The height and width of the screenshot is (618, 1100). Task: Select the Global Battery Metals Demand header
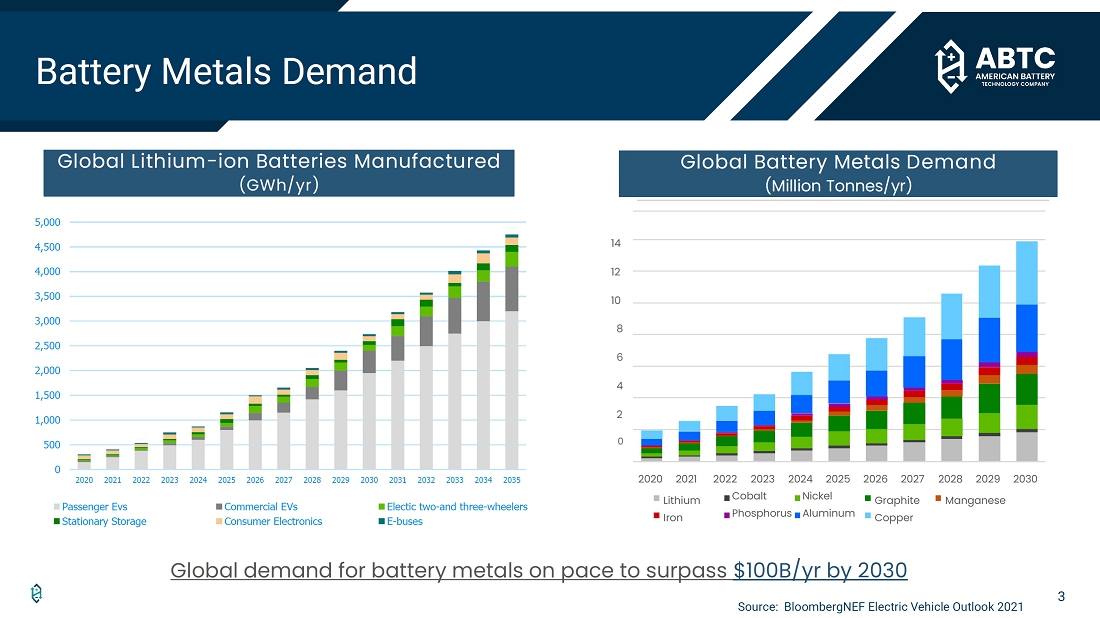tap(838, 173)
